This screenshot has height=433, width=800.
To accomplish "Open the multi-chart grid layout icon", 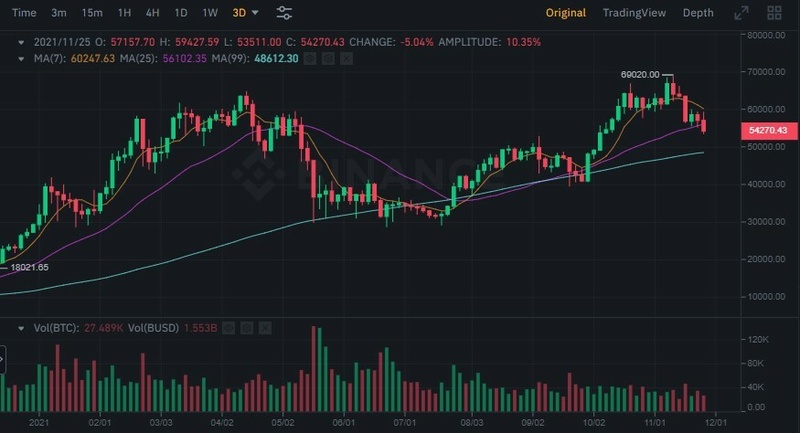I will coord(774,13).
